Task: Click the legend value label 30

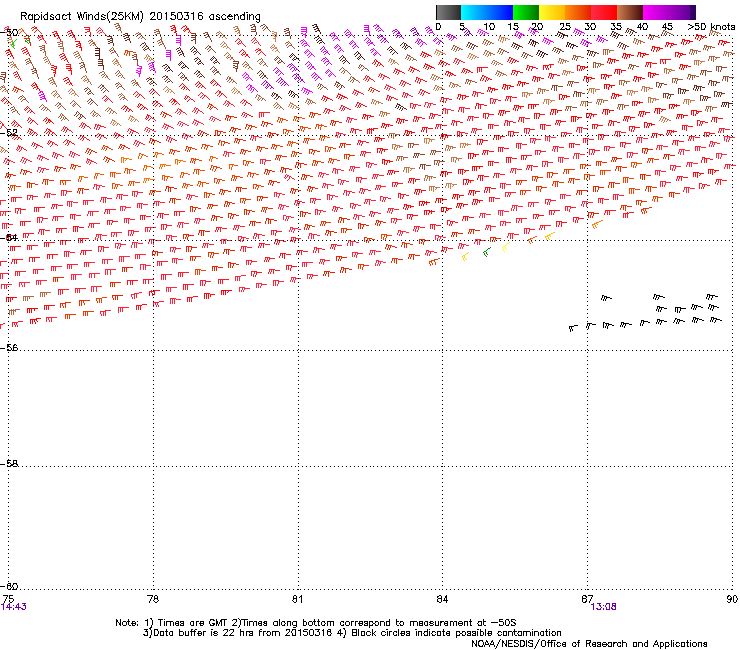Action: click(x=590, y=27)
